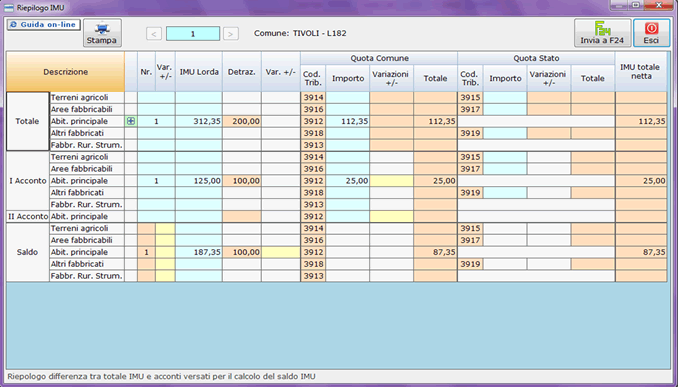Click the status bar Riepologo message
The height and width of the screenshot is (387, 678).
(x=161, y=377)
